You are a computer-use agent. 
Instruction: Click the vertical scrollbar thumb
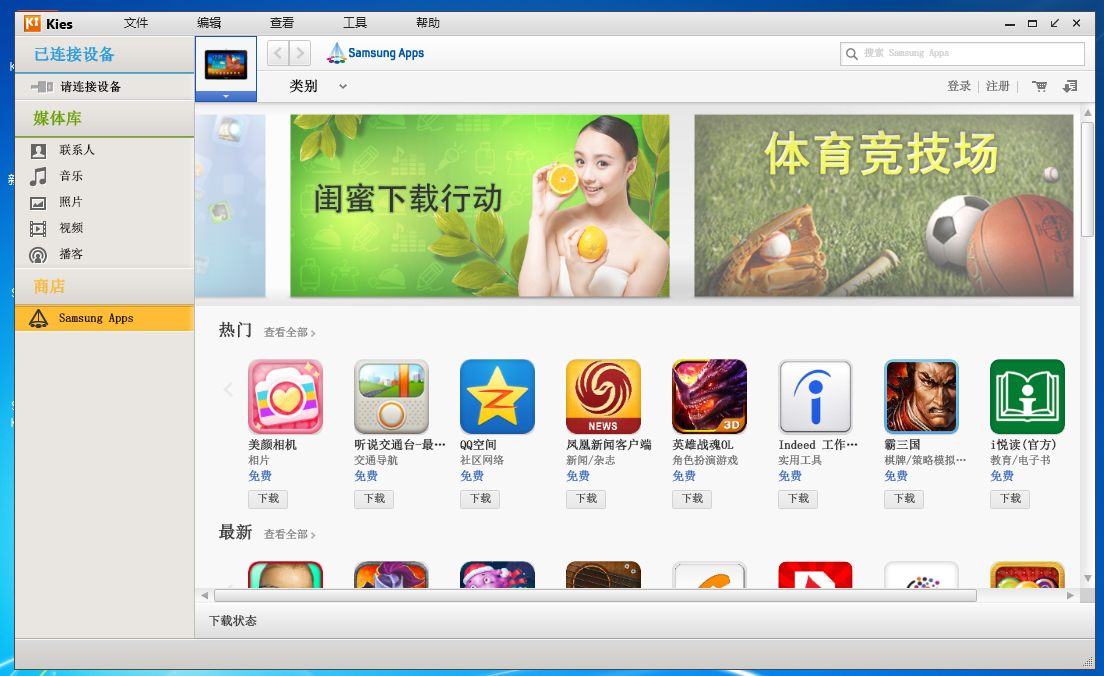click(x=1088, y=180)
